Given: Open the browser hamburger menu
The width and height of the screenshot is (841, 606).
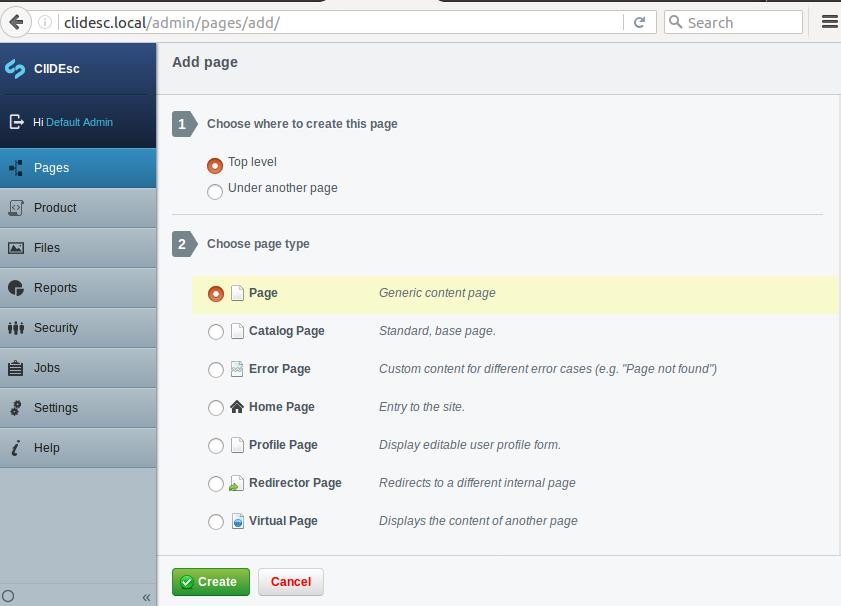Looking at the screenshot, I should click(829, 22).
